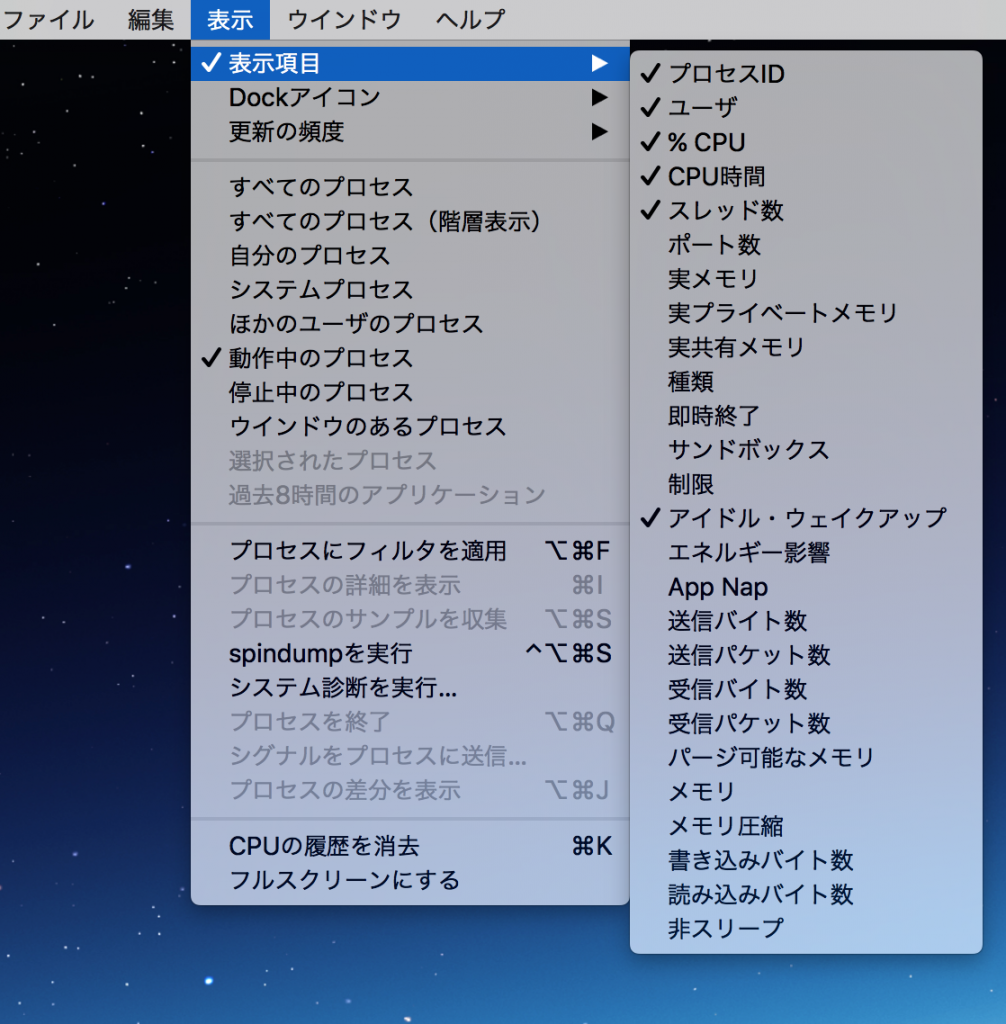Select 停止中のプロセス filter
This screenshot has height=1024, width=1006.
pyautogui.click(x=410, y=392)
